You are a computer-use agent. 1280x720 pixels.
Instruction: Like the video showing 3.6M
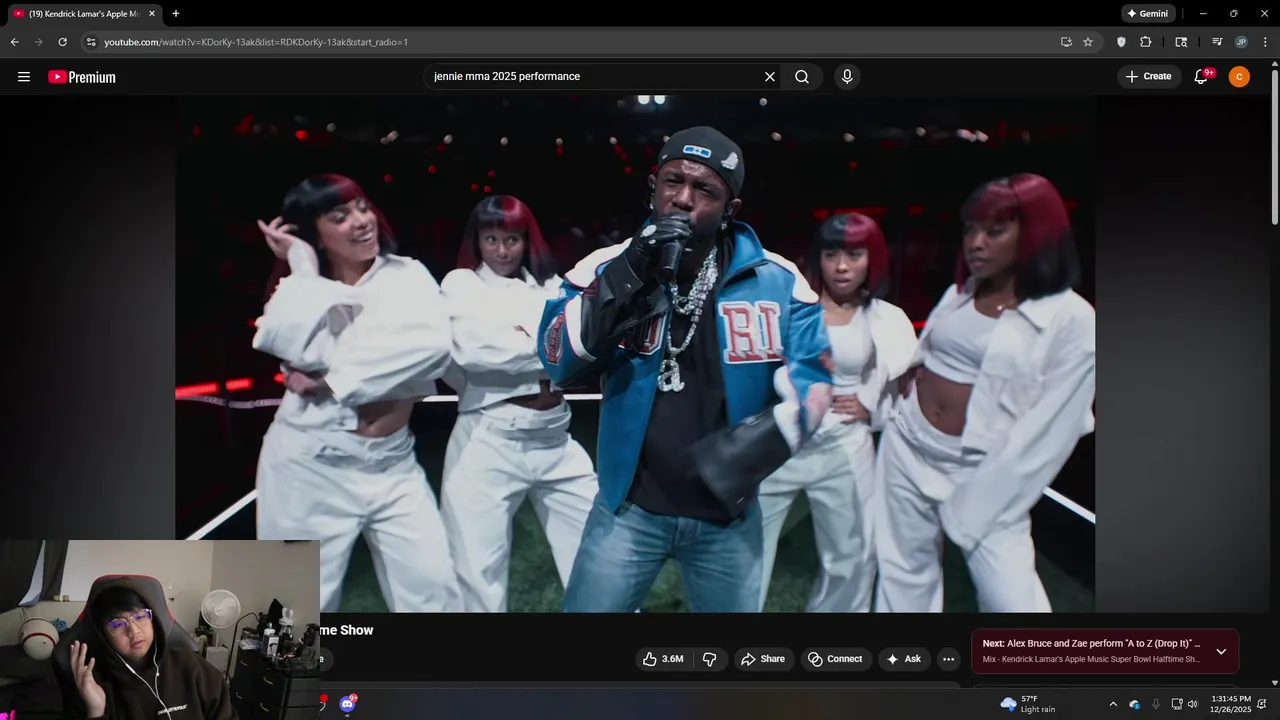click(x=662, y=659)
